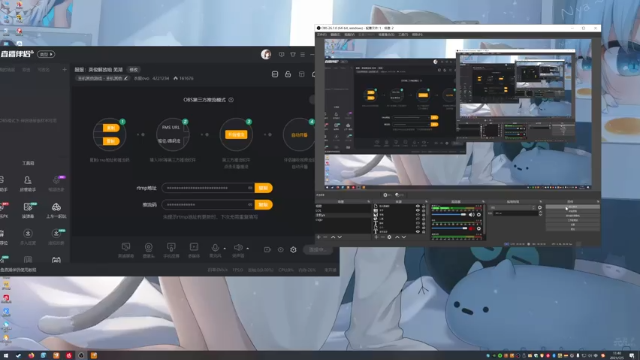Pop out the OBS Controls dock header icon
The width and height of the screenshot is (640, 360).
point(598,201)
